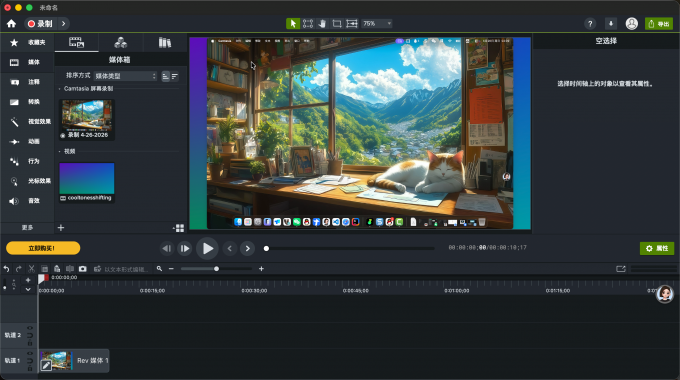Open the 媒体类型 sort-by dropdown

125,76
